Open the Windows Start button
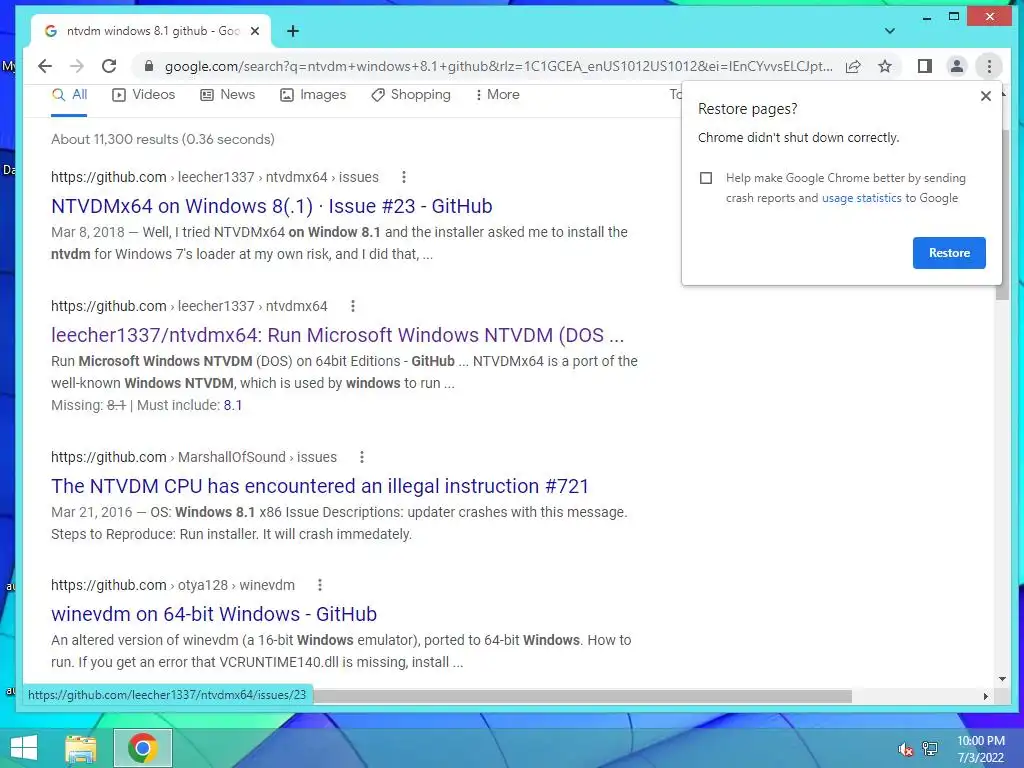 point(24,748)
